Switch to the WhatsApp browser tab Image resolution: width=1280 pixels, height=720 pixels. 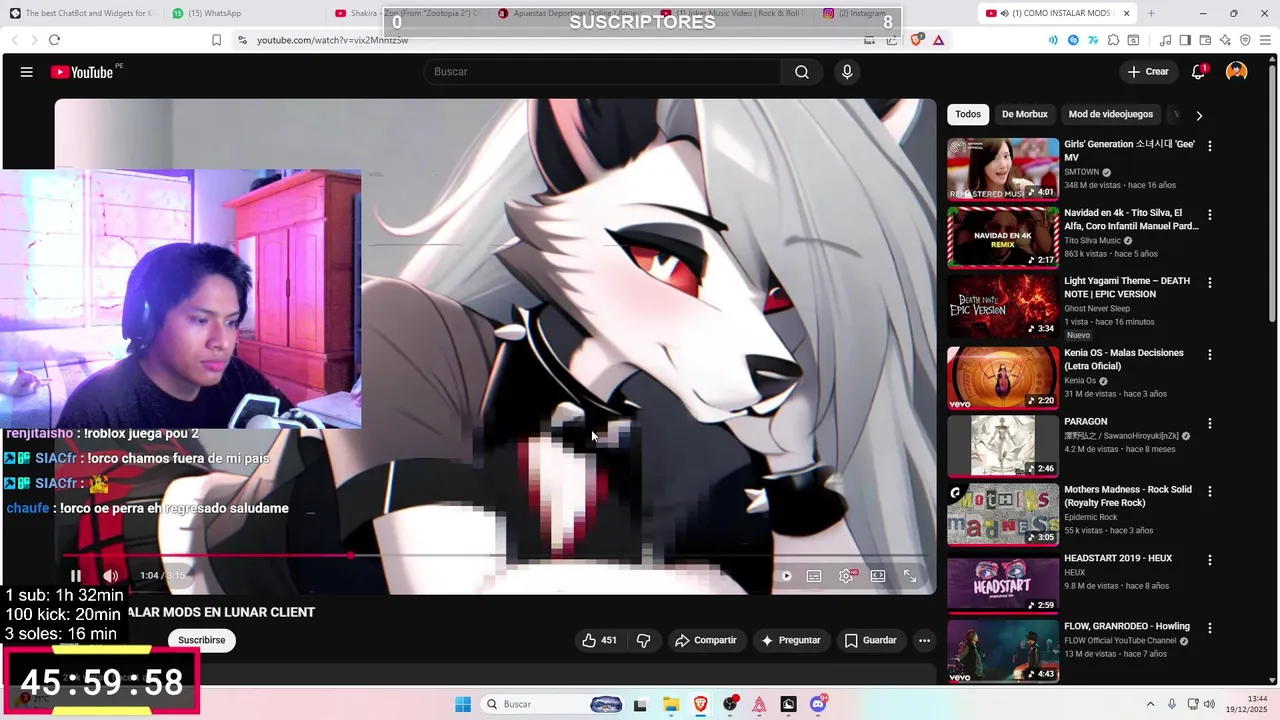243,13
